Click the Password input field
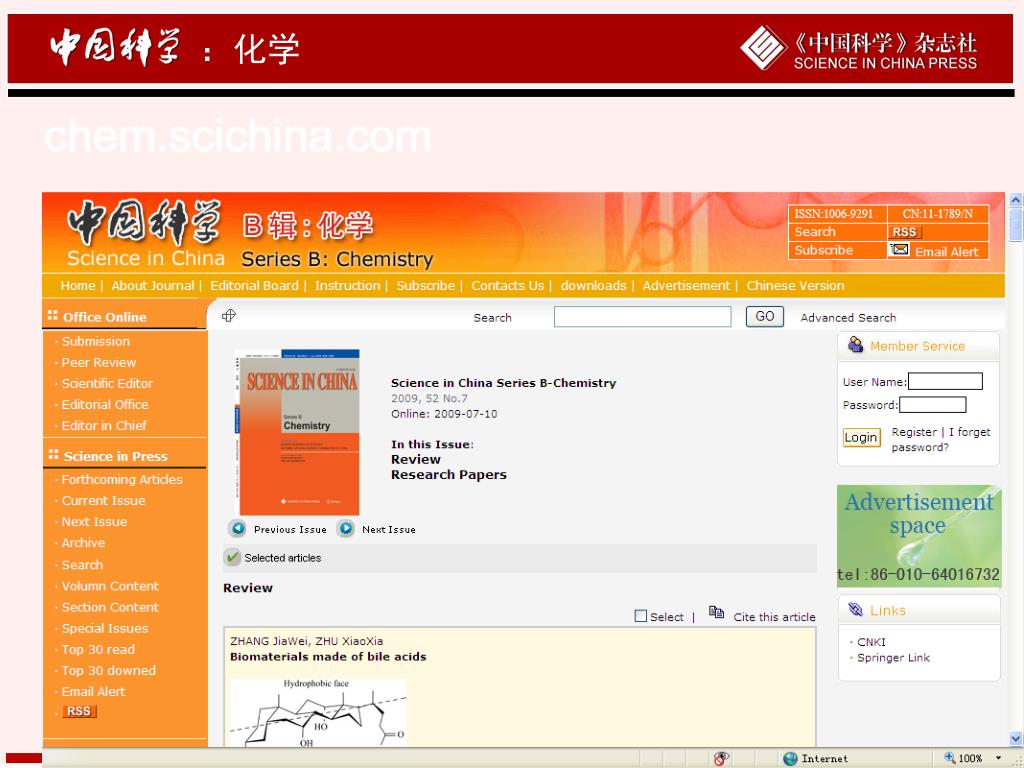This screenshot has width=1024, height=768. [x=933, y=405]
